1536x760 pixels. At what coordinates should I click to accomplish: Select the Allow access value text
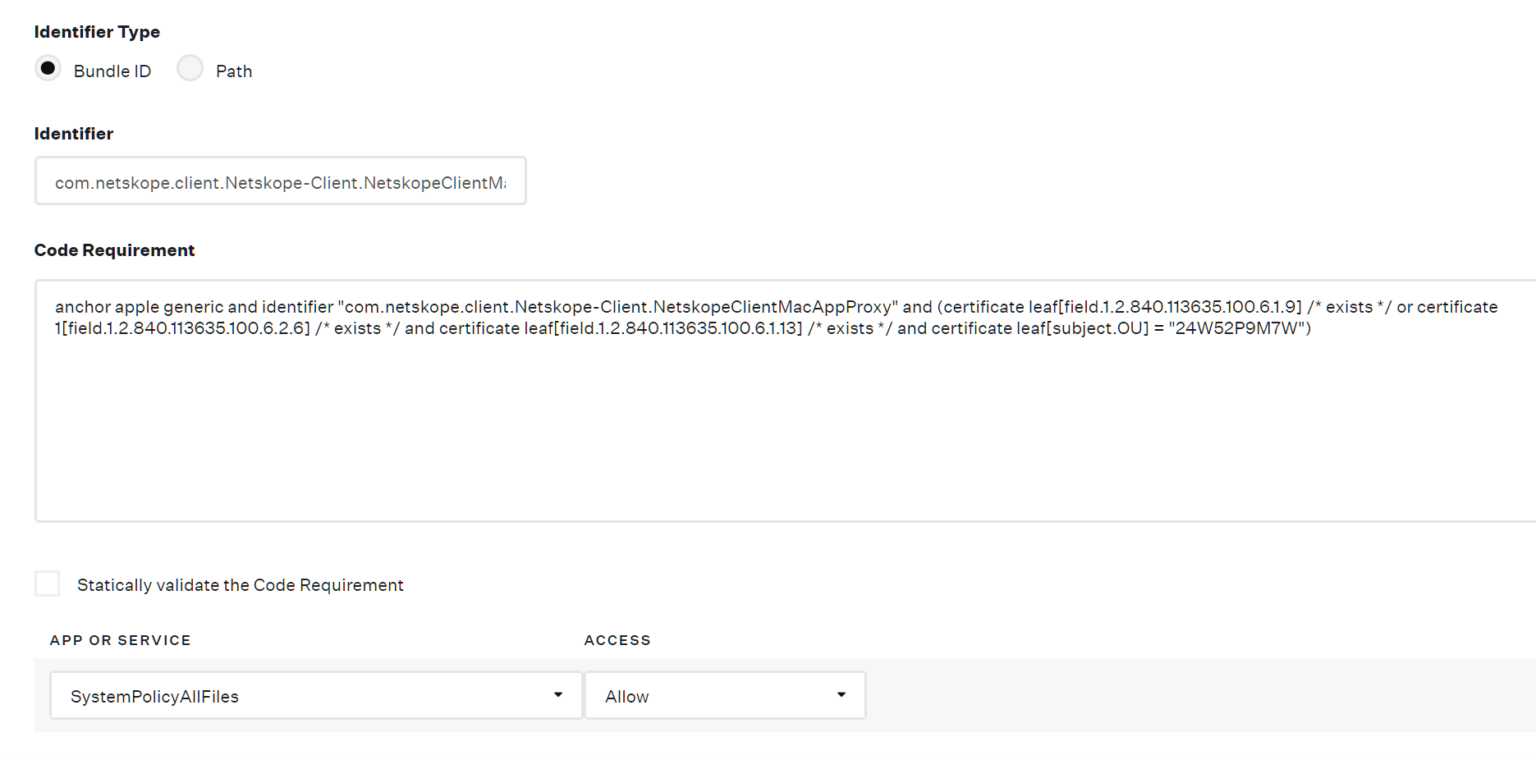tap(626, 695)
